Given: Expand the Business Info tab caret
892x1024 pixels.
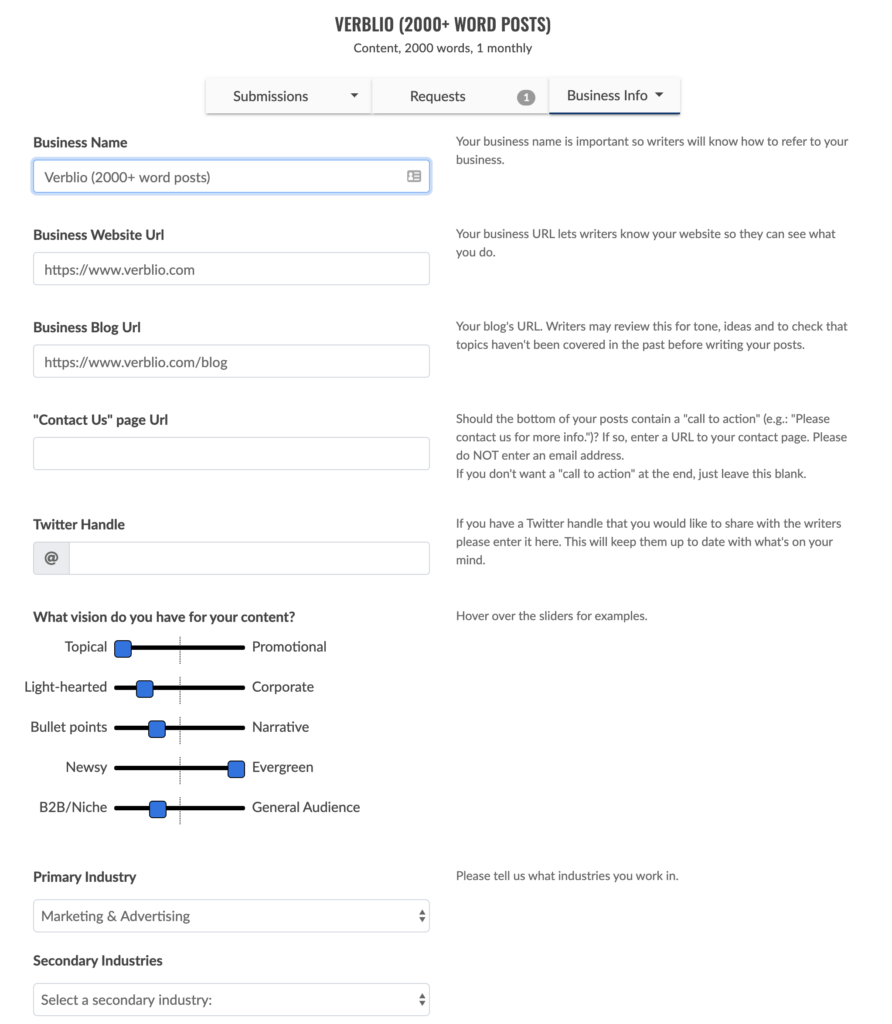Looking at the screenshot, I should click(660, 96).
